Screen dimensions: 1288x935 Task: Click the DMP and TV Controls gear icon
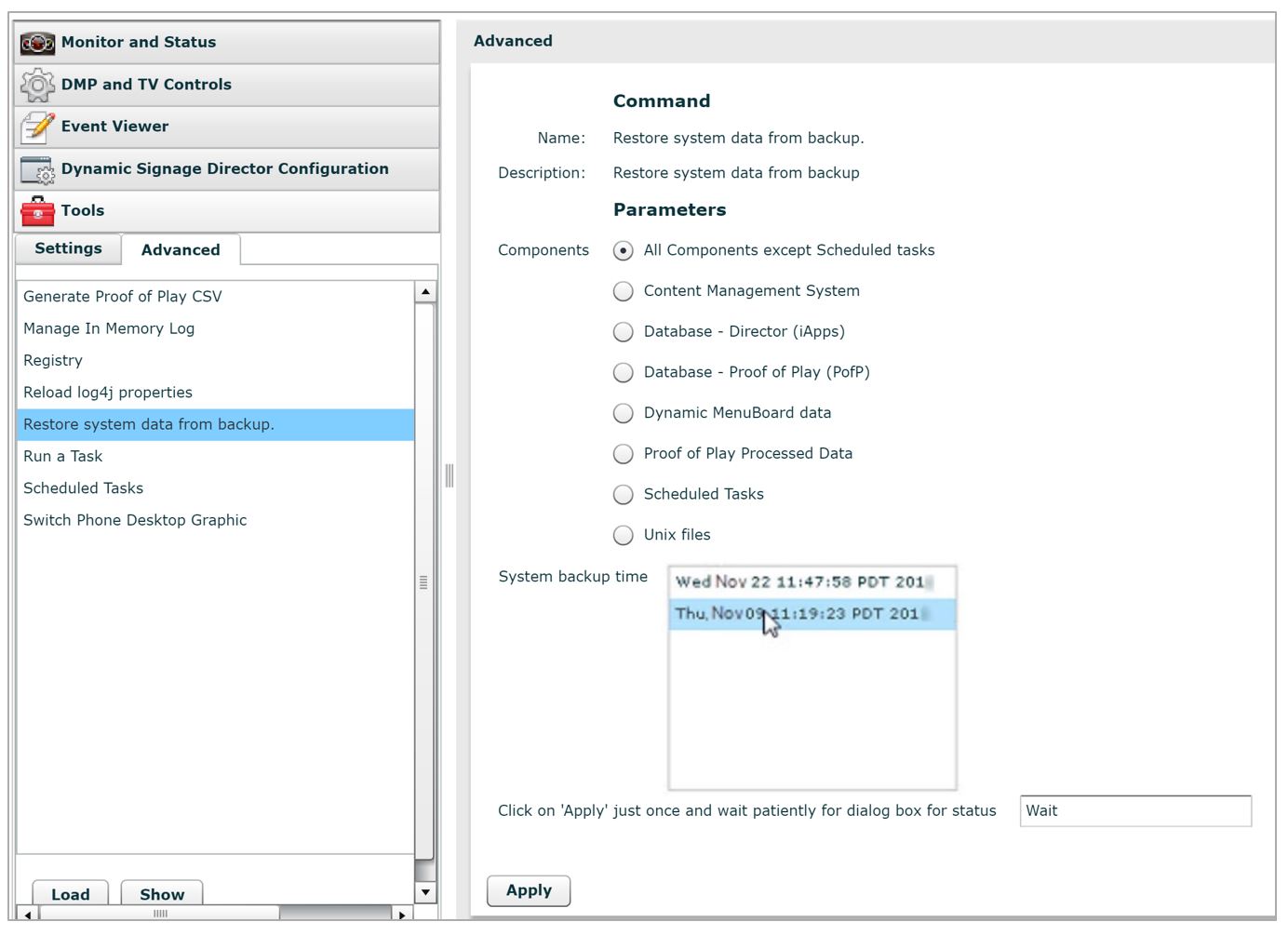pos(35,85)
